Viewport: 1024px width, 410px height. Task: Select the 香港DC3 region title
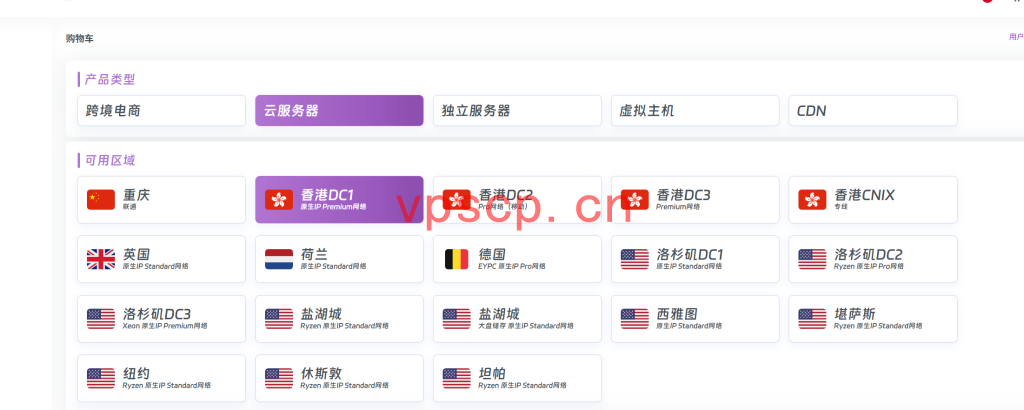point(683,195)
